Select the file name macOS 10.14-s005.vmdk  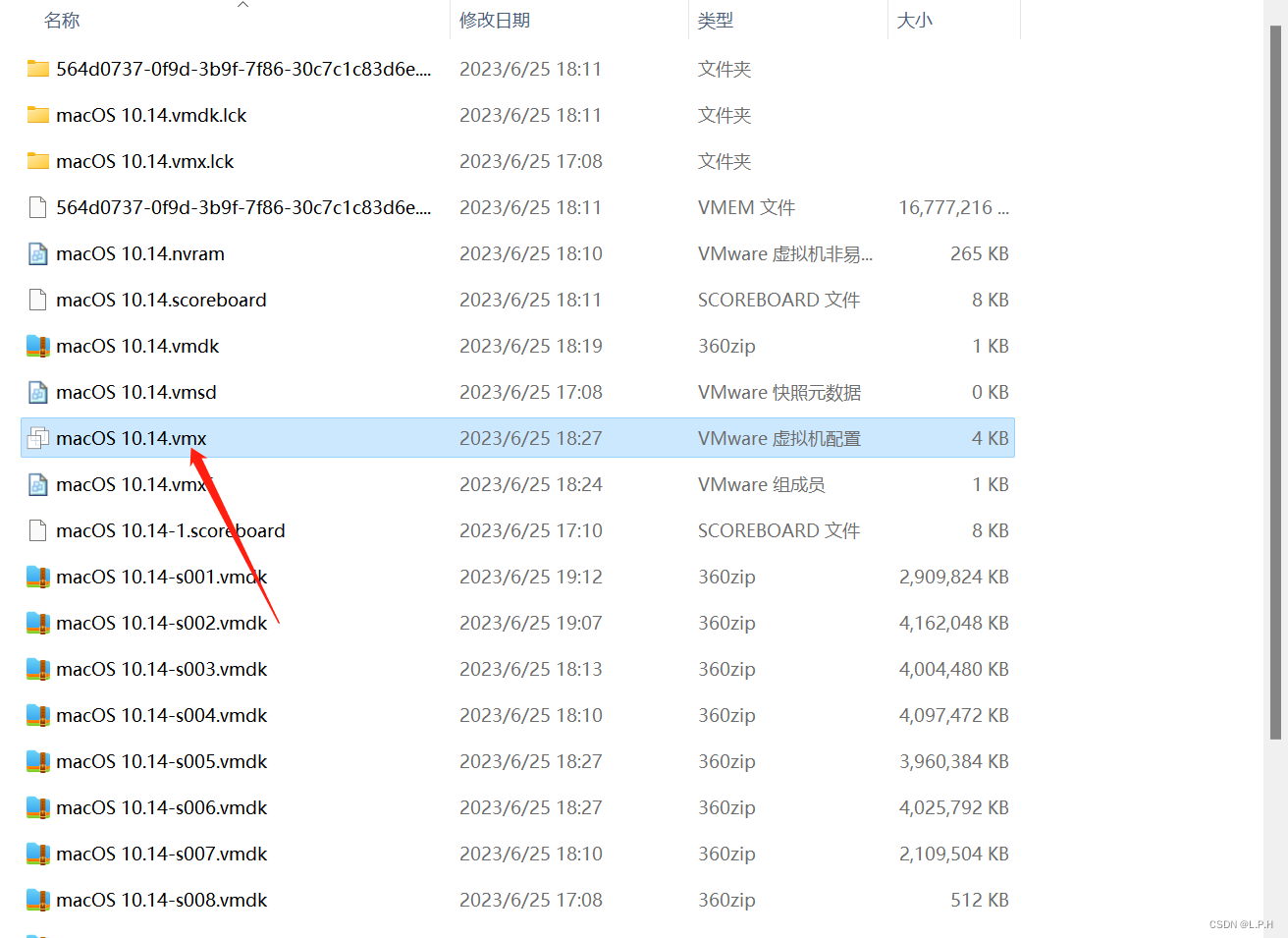162,761
